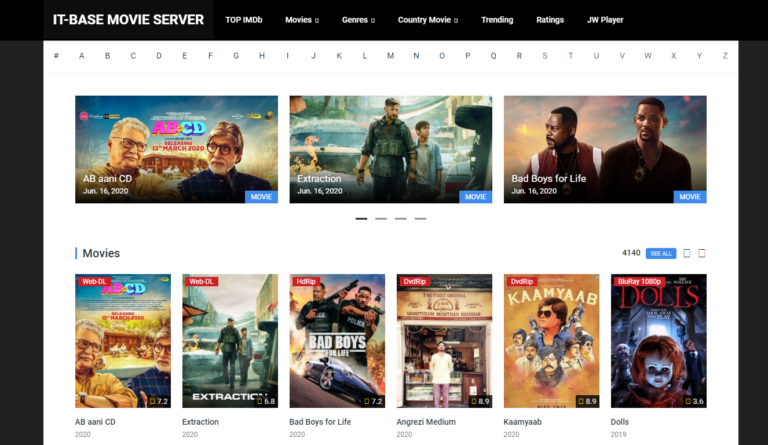Open the Kaamyaab title link
The width and height of the screenshot is (768, 445).
pyautogui.click(x=523, y=422)
